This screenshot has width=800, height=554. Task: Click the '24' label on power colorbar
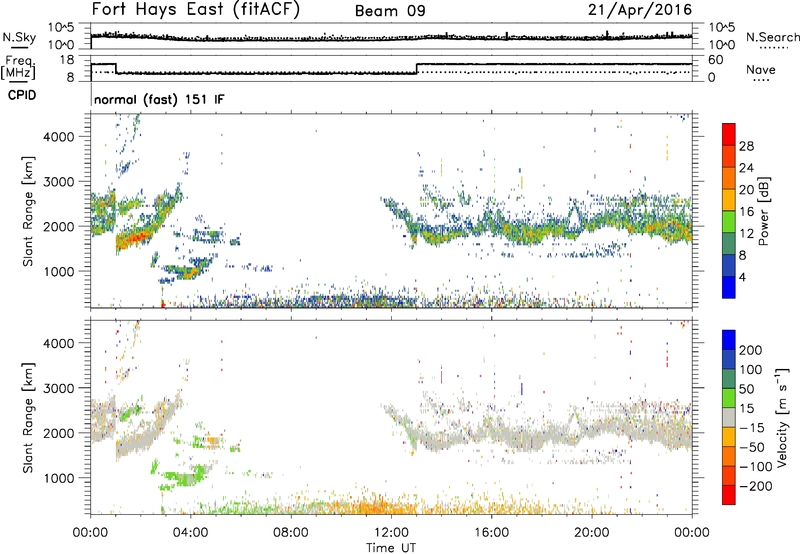click(x=746, y=168)
